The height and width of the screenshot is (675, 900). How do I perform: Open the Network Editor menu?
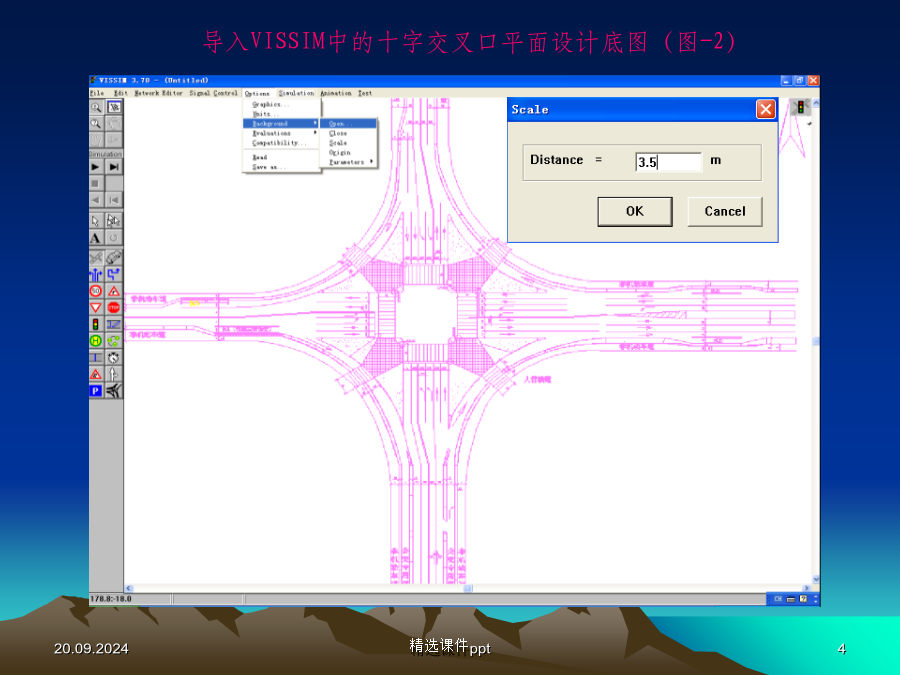[158, 93]
